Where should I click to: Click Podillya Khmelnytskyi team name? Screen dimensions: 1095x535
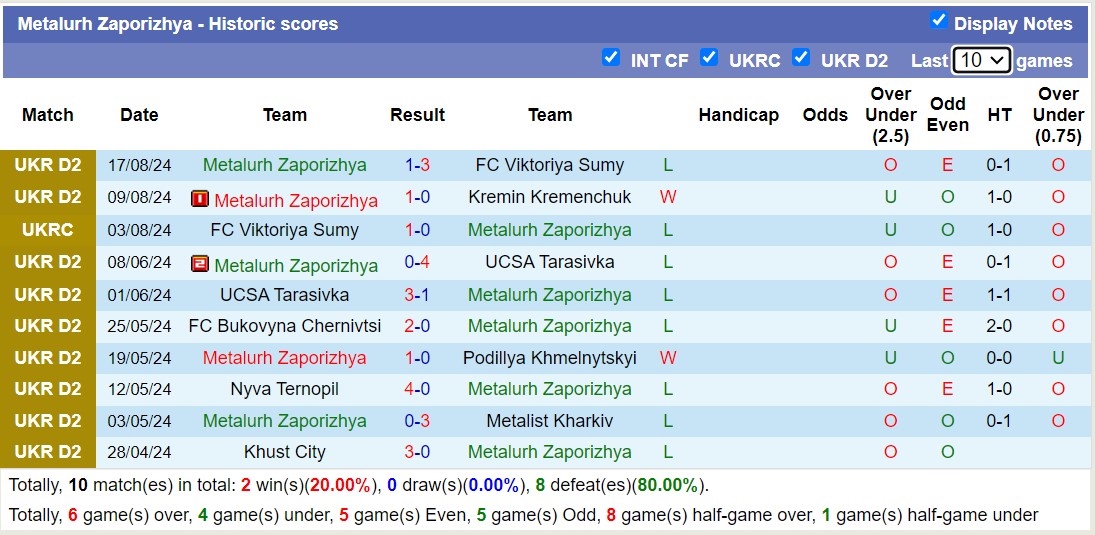coord(550,358)
